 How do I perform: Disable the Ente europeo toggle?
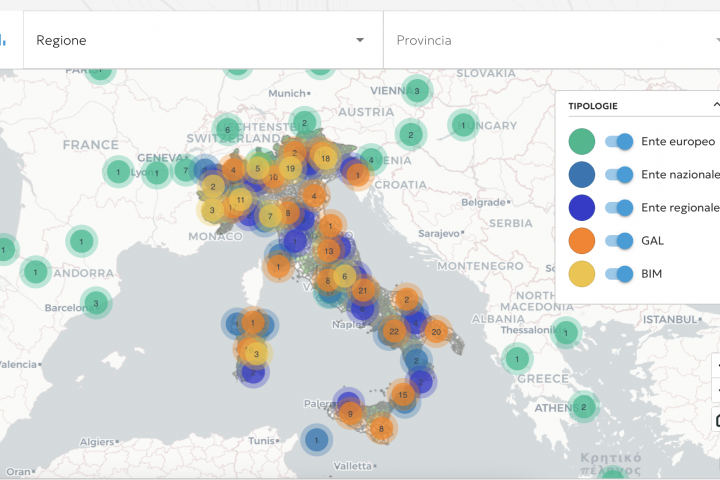pyautogui.click(x=620, y=142)
